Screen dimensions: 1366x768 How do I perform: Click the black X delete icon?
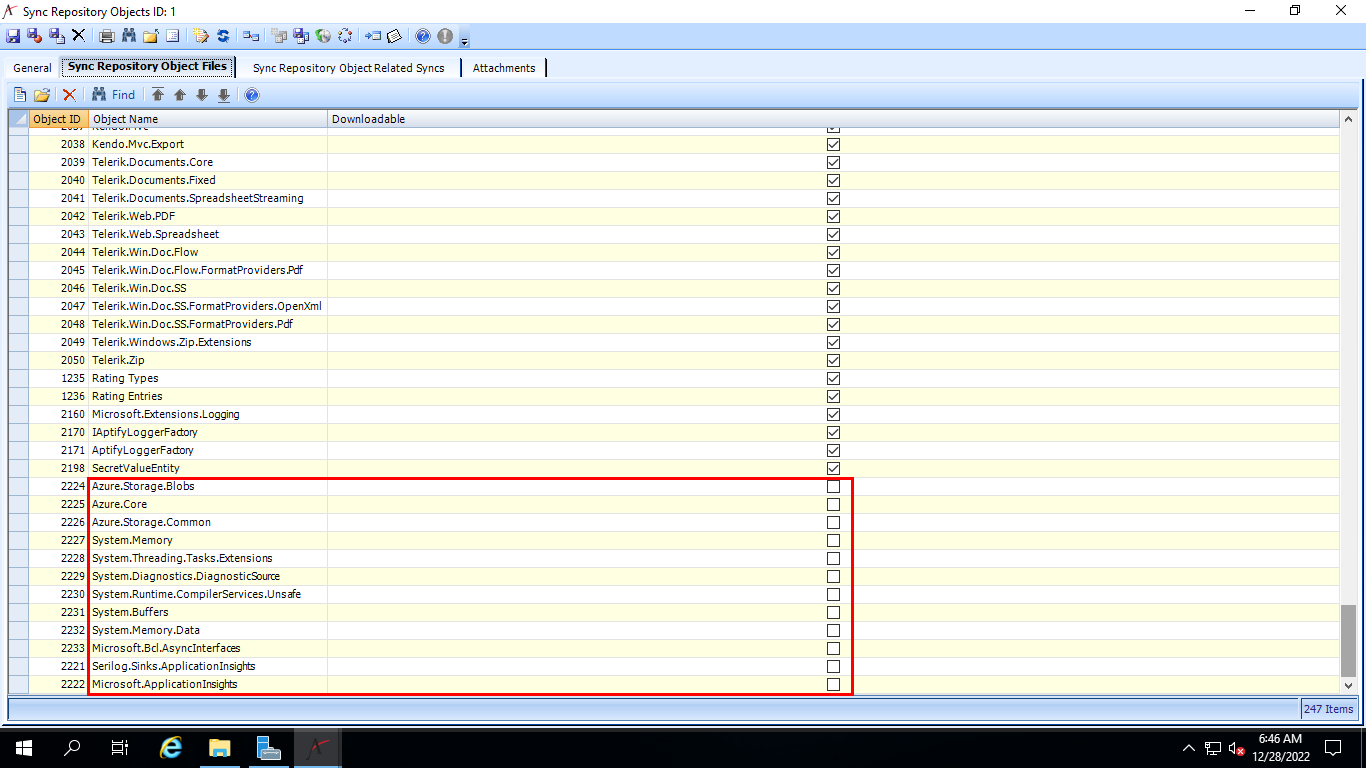(78, 36)
